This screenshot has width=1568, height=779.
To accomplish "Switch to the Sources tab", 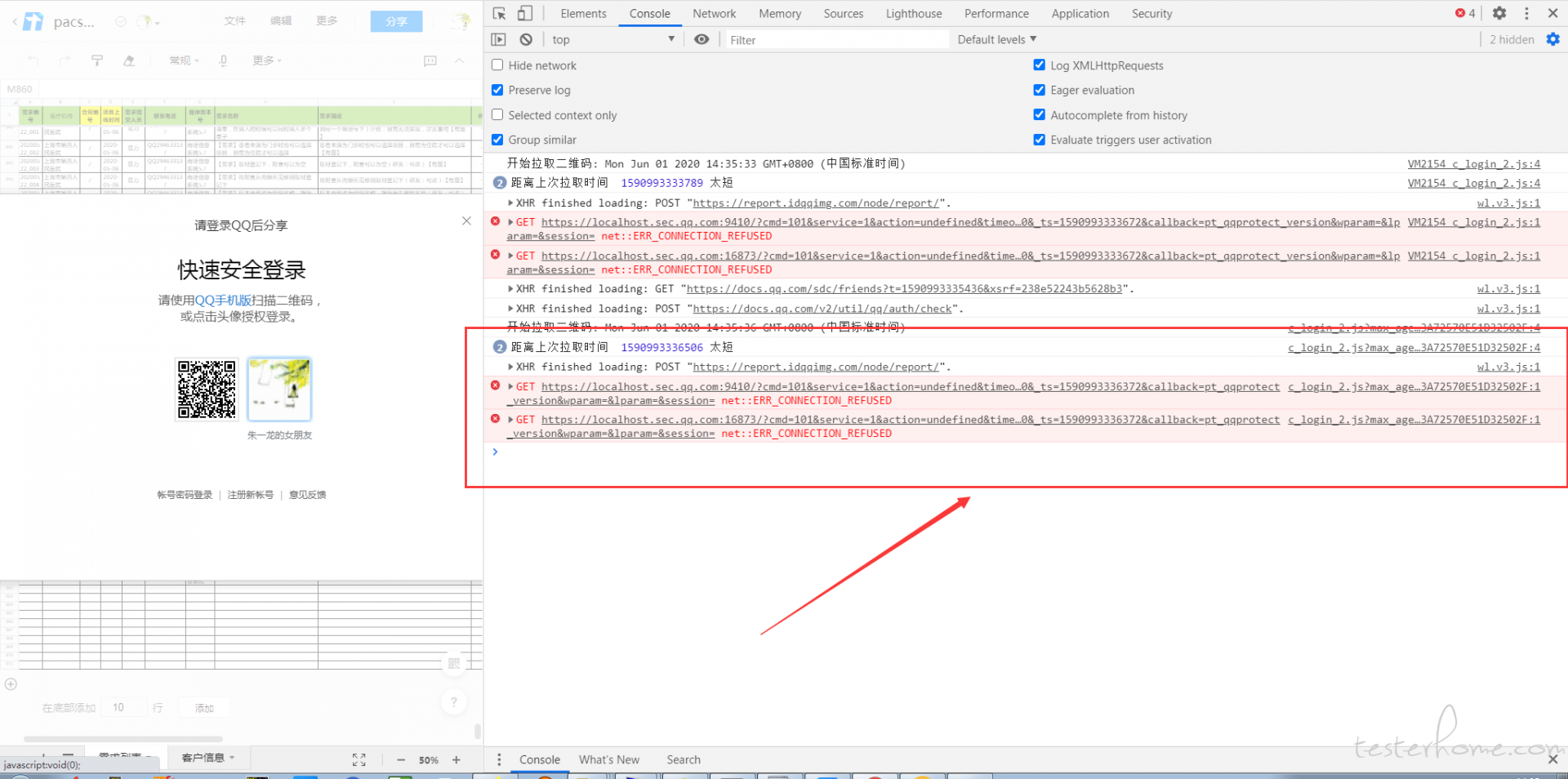I will (x=843, y=14).
